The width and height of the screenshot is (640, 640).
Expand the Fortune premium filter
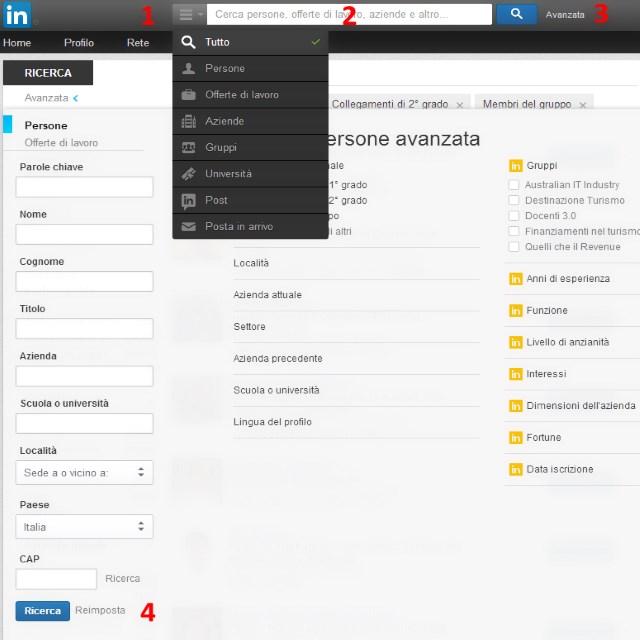click(543, 438)
